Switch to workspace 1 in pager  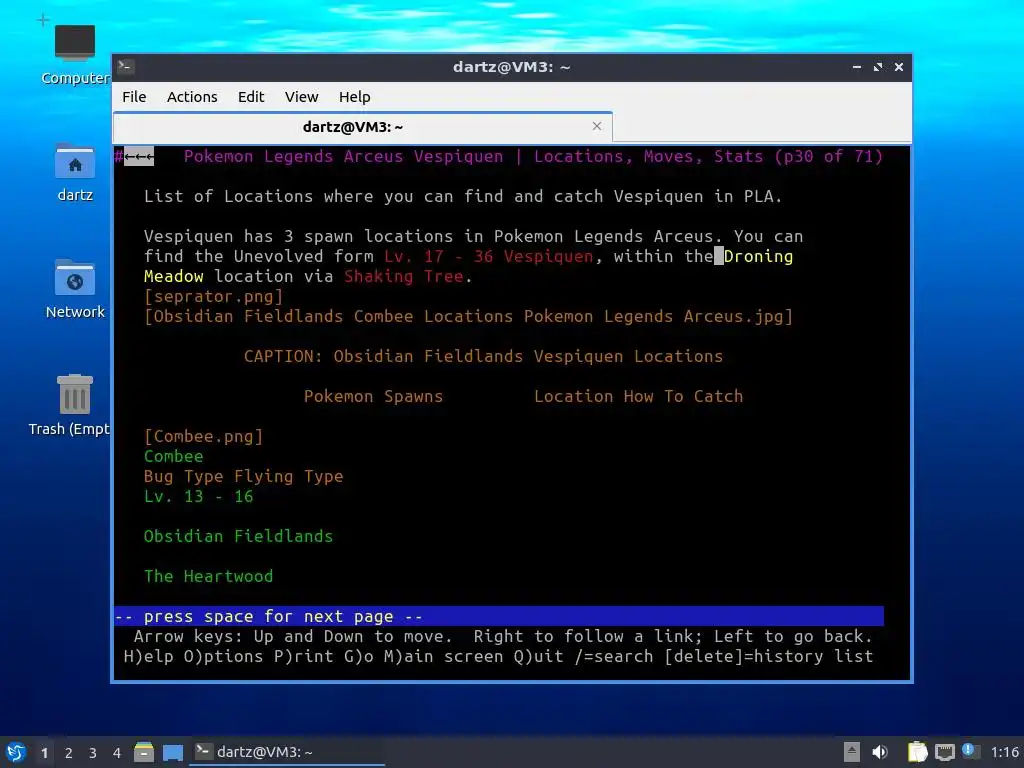(x=44, y=753)
